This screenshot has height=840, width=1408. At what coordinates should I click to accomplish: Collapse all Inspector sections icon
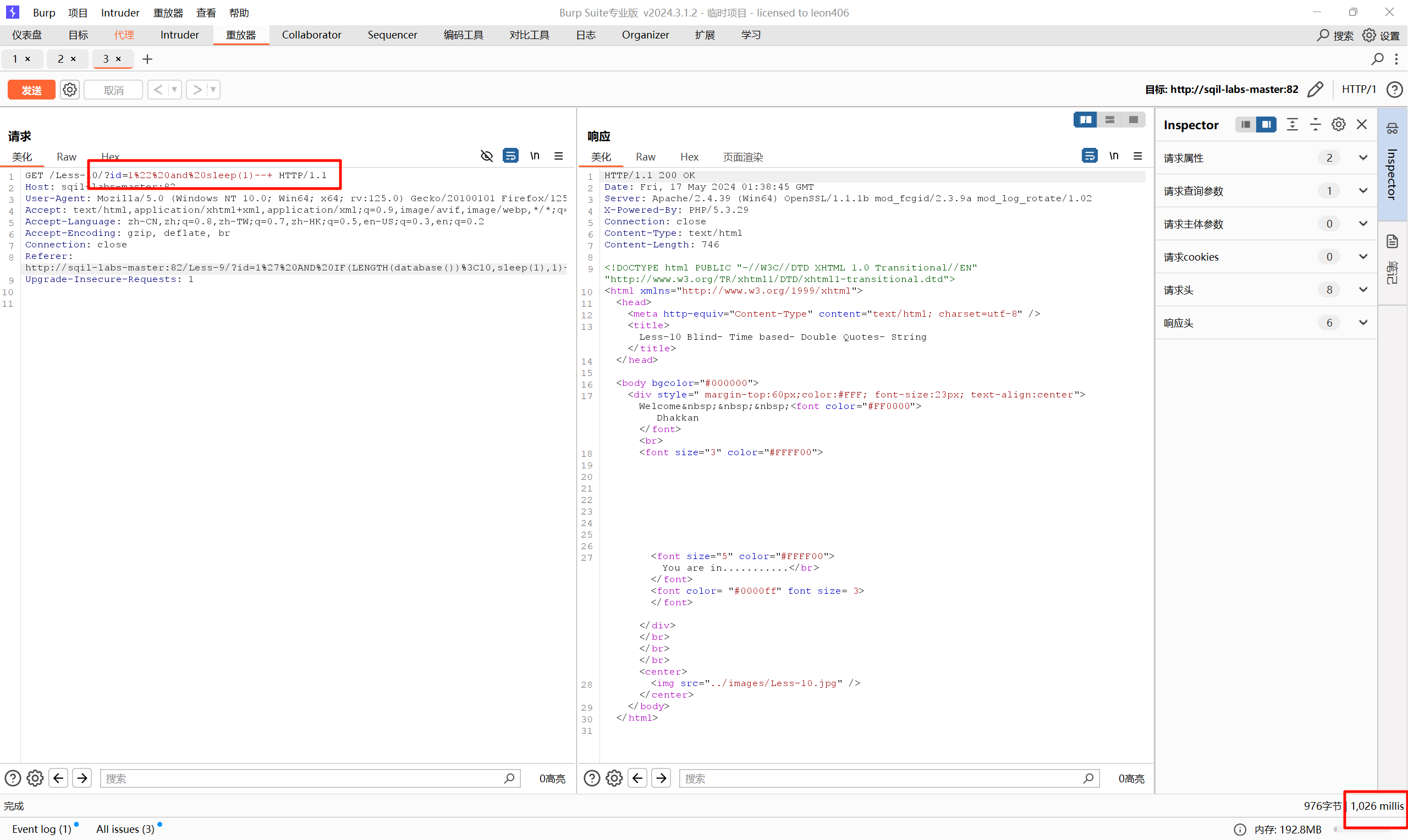(1315, 125)
